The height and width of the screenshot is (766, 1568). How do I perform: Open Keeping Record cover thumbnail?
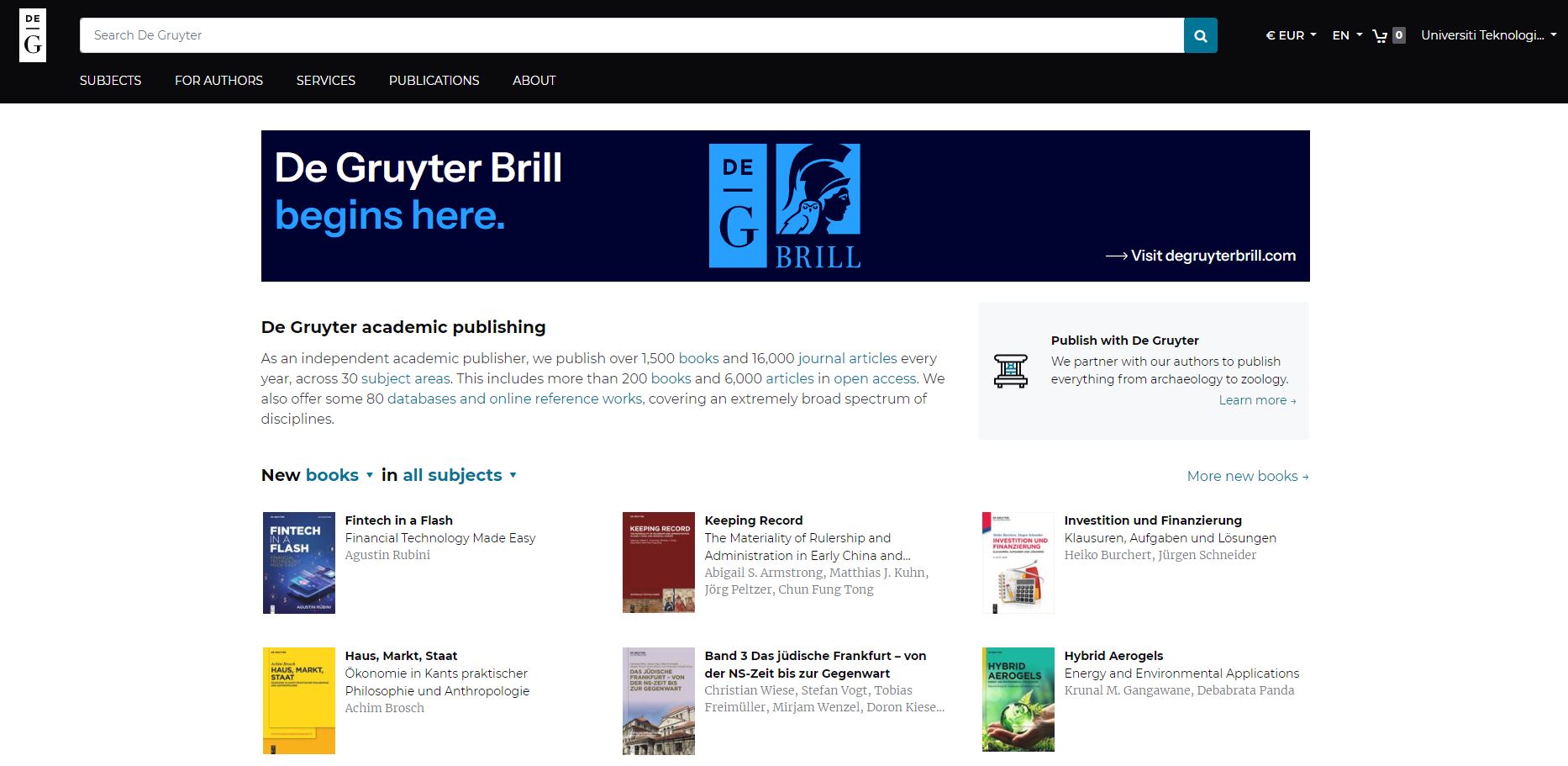[x=659, y=563]
